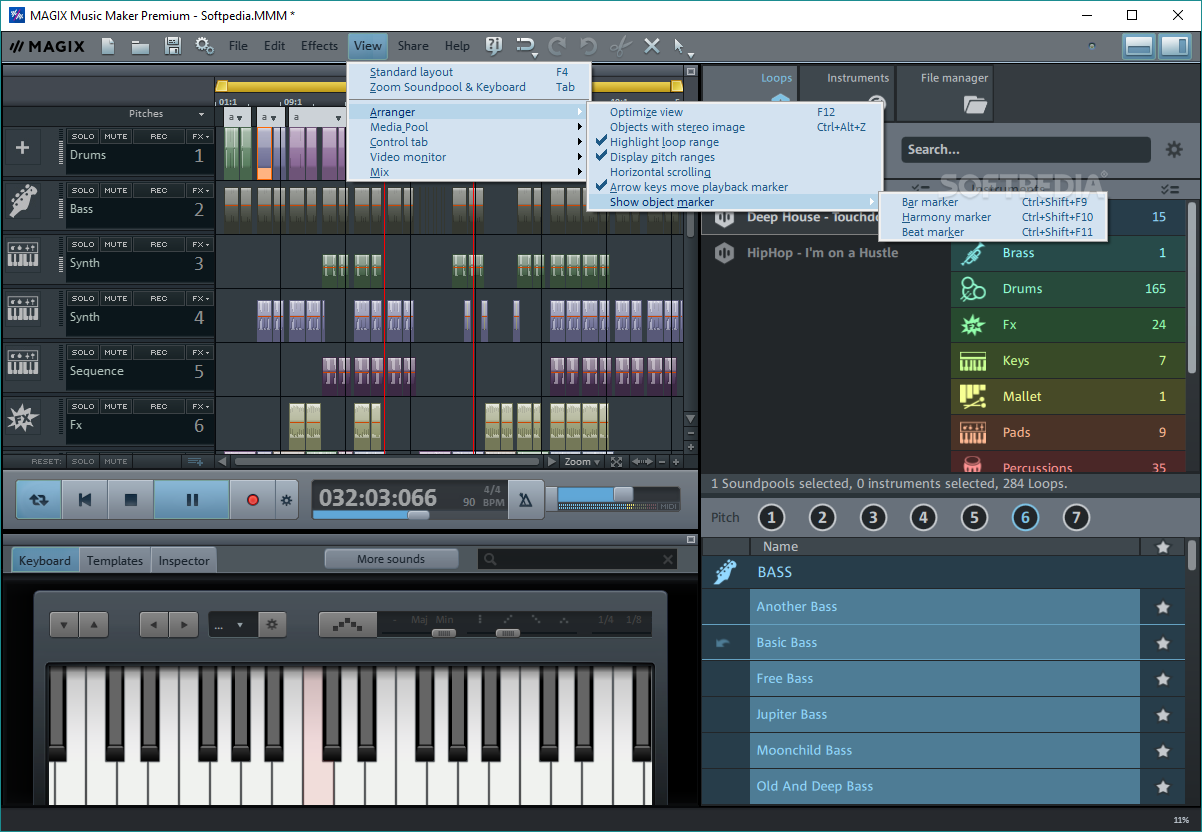Click the context help question mark icon
Screen dimensions: 1202x832
click(493, 46)
